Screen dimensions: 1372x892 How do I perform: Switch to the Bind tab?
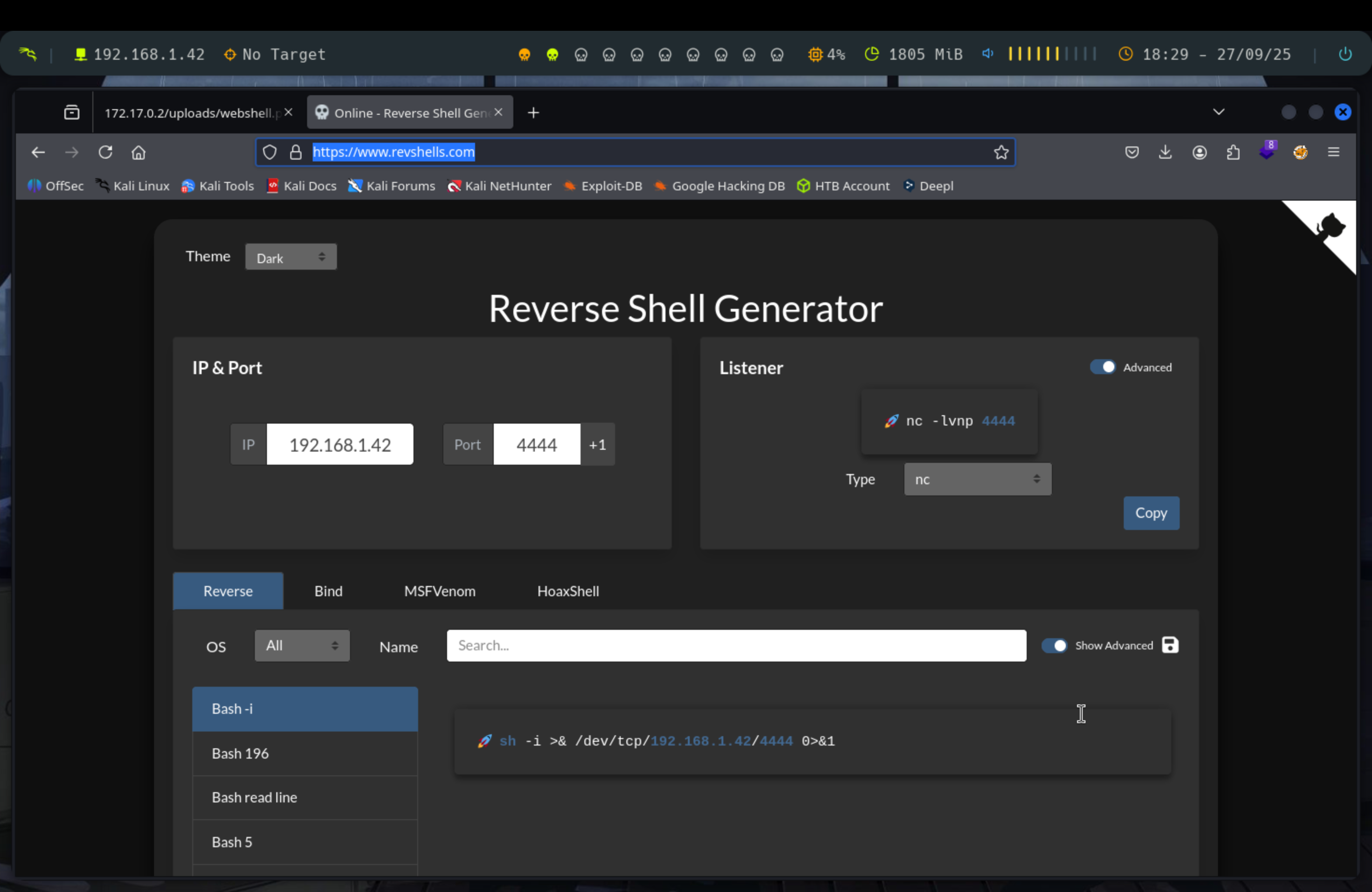(328, 591)
